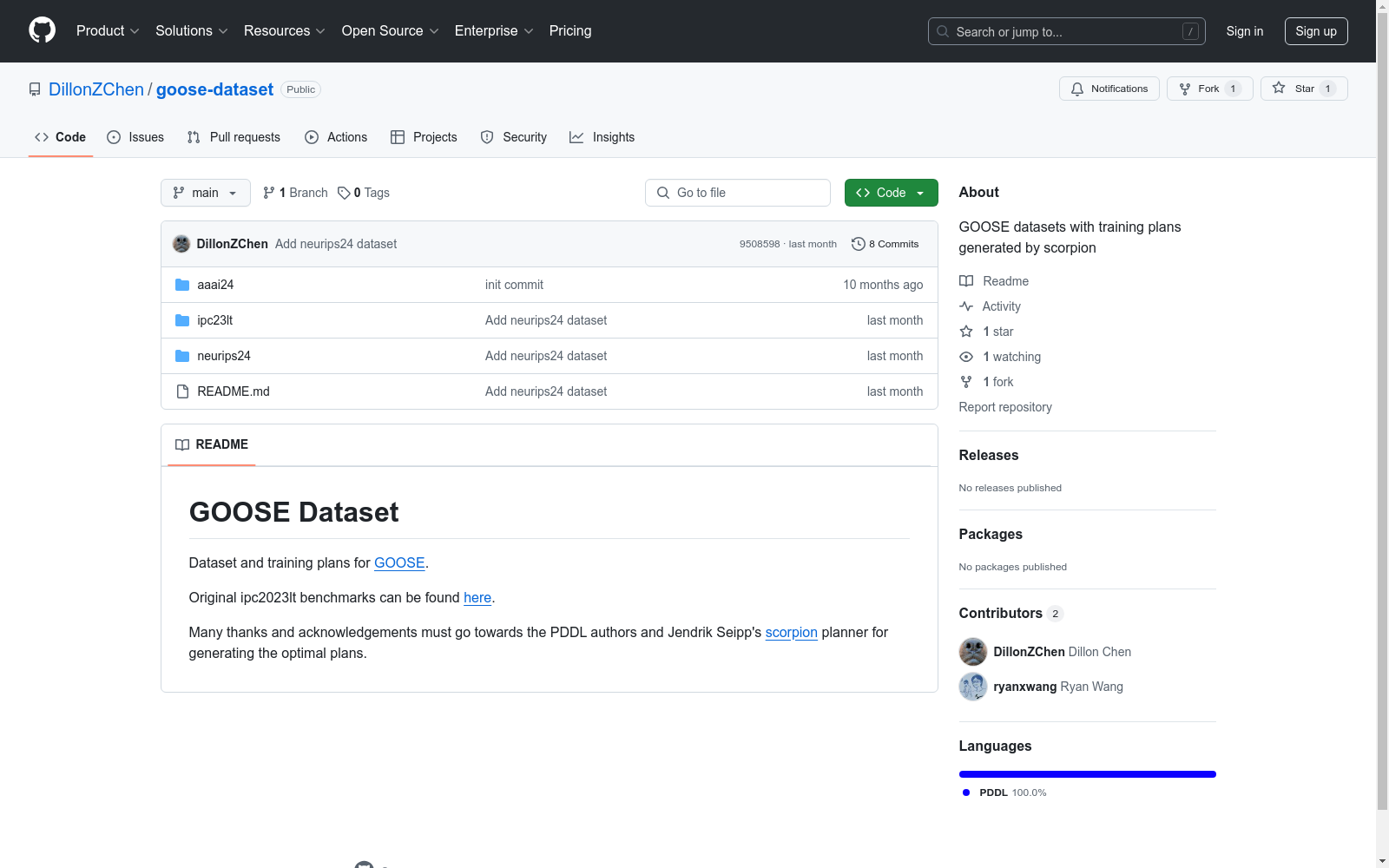Click Report repository link

coord(1005,407)
